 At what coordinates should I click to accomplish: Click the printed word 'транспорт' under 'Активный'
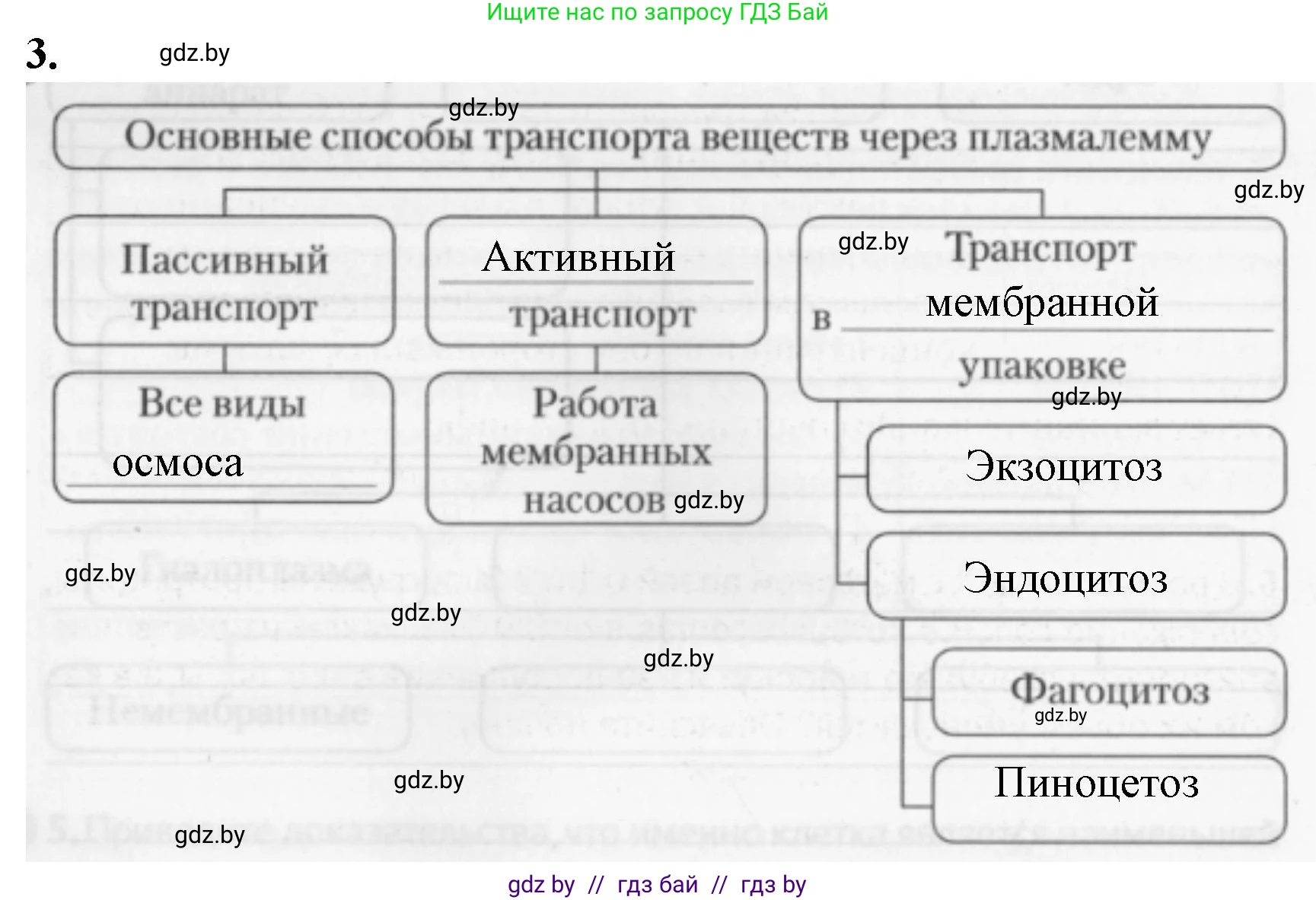tap(602, 315)
